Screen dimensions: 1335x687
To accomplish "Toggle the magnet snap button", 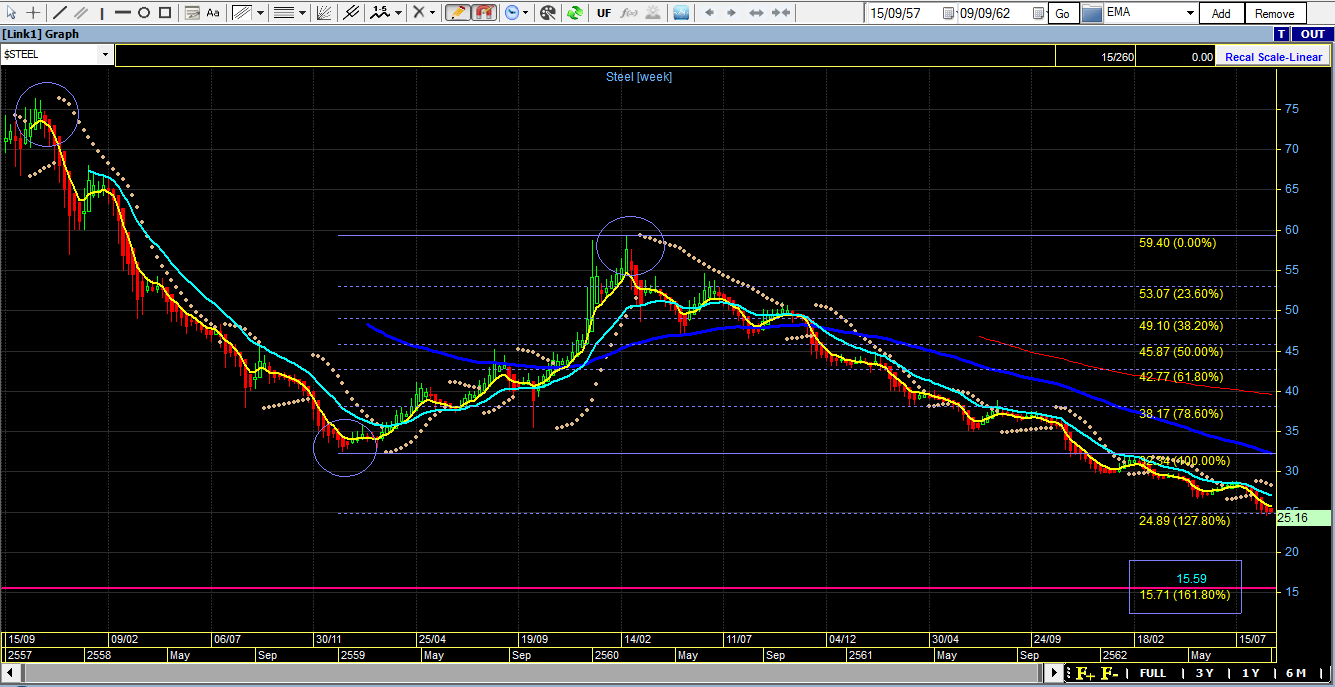I will point(483,13).
